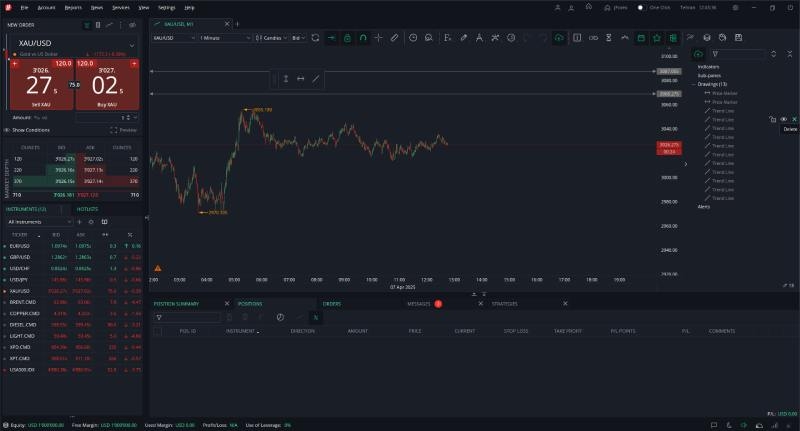Open the Account menu
Viewport: 800px width, 431px height.
point(46,8)
